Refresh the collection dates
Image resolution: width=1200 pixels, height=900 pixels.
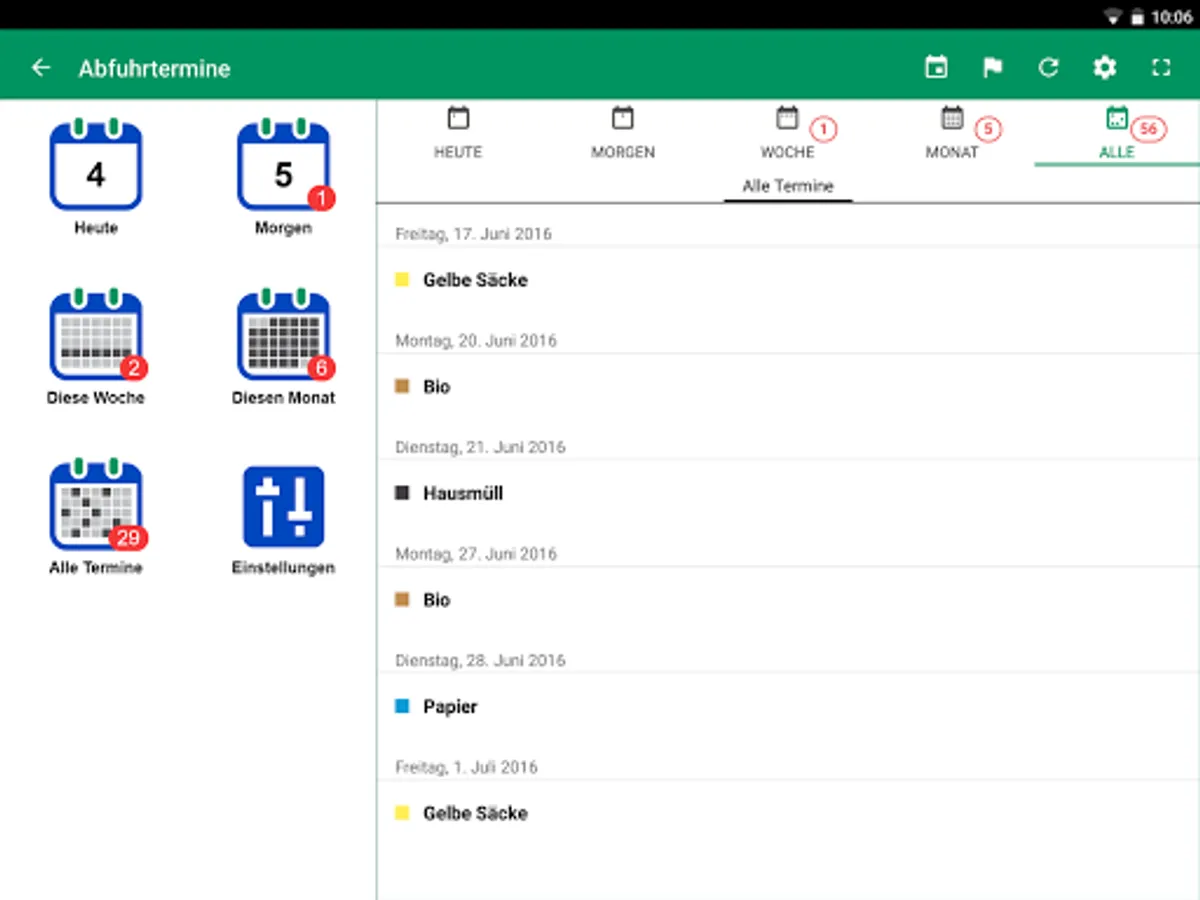click(1048, 68)
